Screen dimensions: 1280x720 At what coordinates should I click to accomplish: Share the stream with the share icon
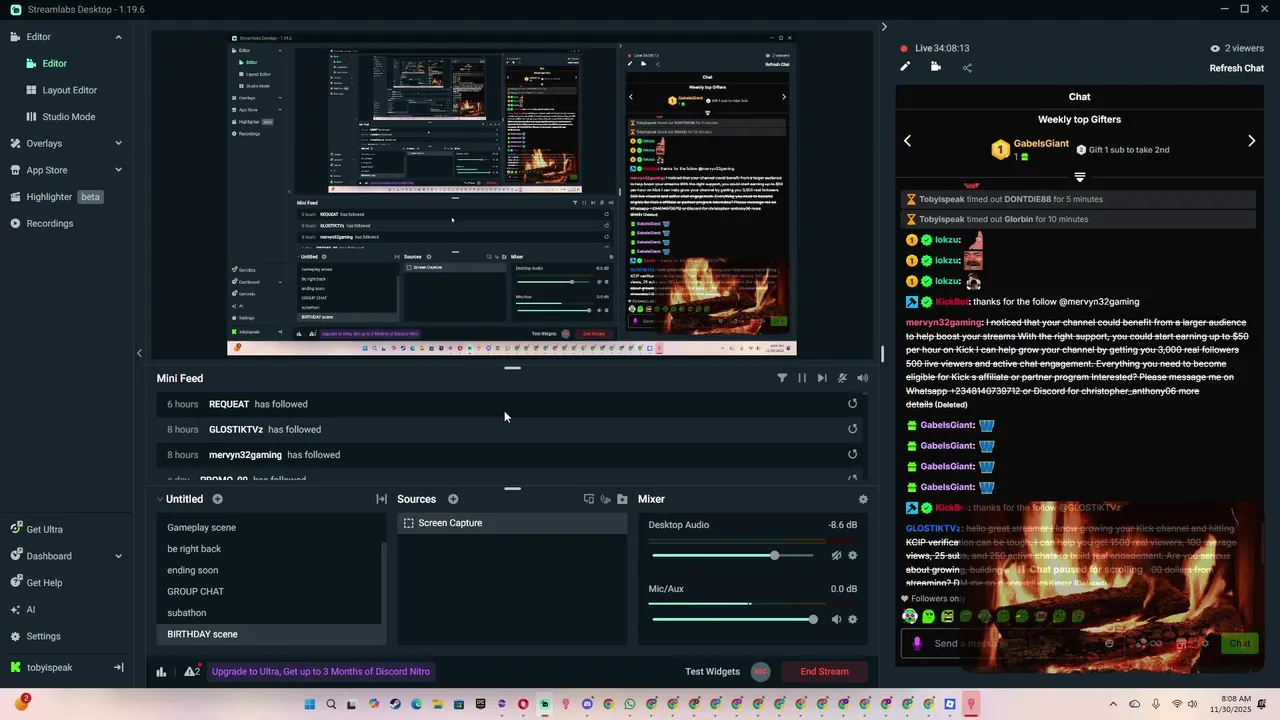pos(967,68)
